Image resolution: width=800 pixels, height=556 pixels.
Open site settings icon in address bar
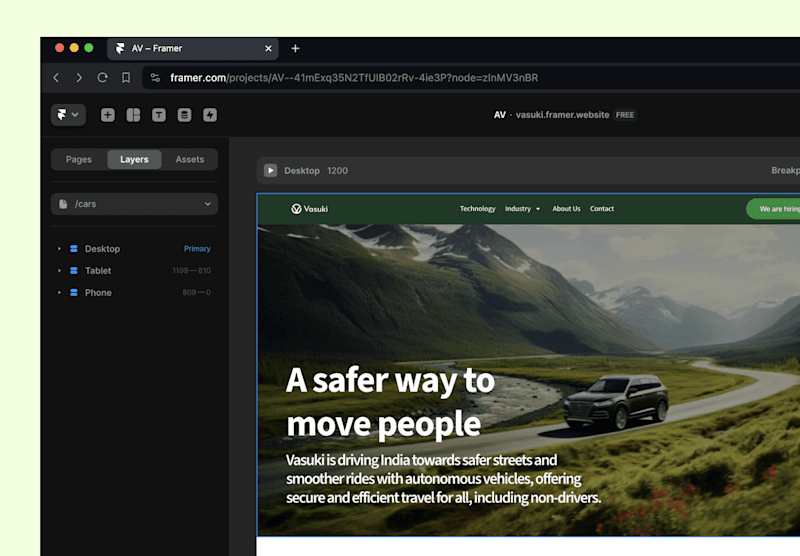coord(155,78)
